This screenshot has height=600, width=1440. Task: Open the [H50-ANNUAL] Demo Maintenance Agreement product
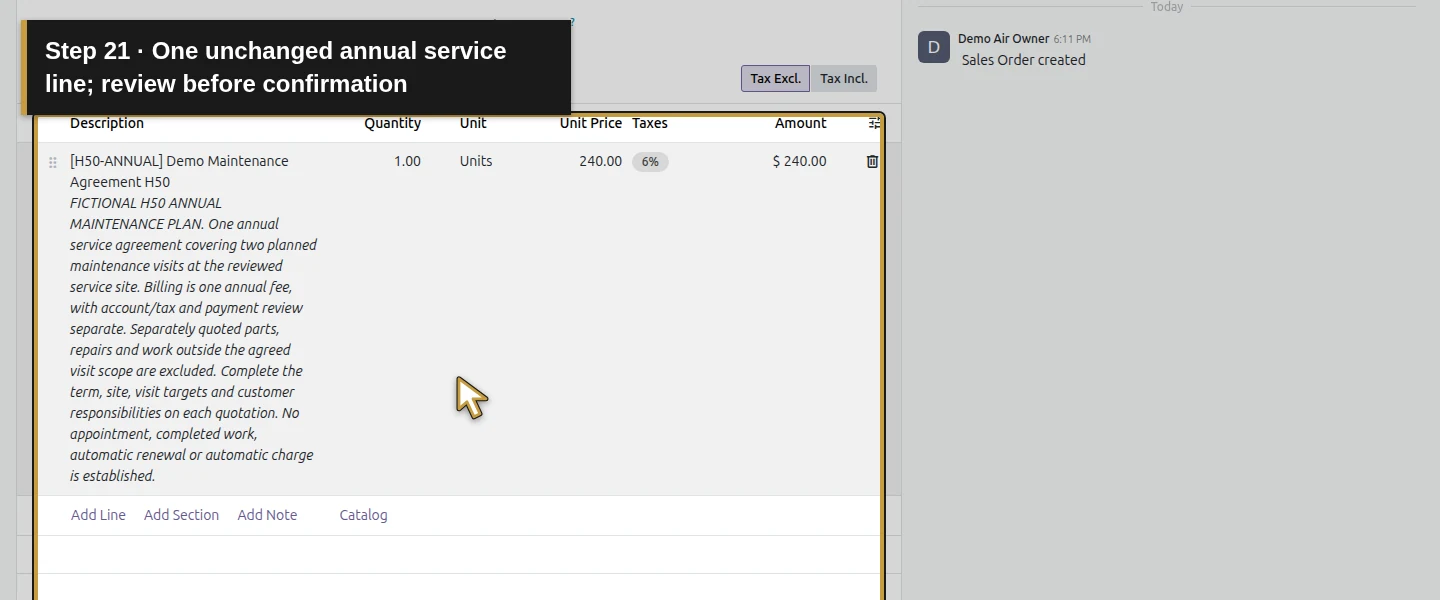179,171
